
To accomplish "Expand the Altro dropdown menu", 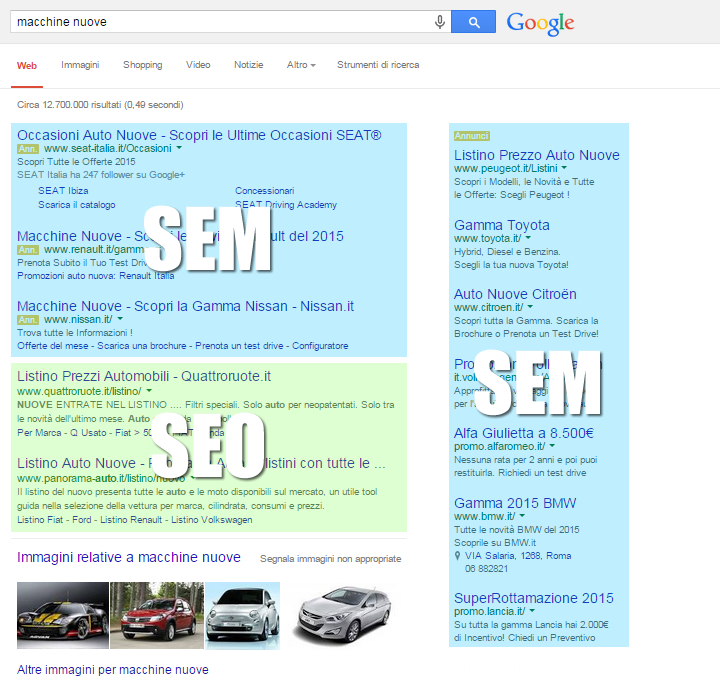I will click(x=301, y=65).
